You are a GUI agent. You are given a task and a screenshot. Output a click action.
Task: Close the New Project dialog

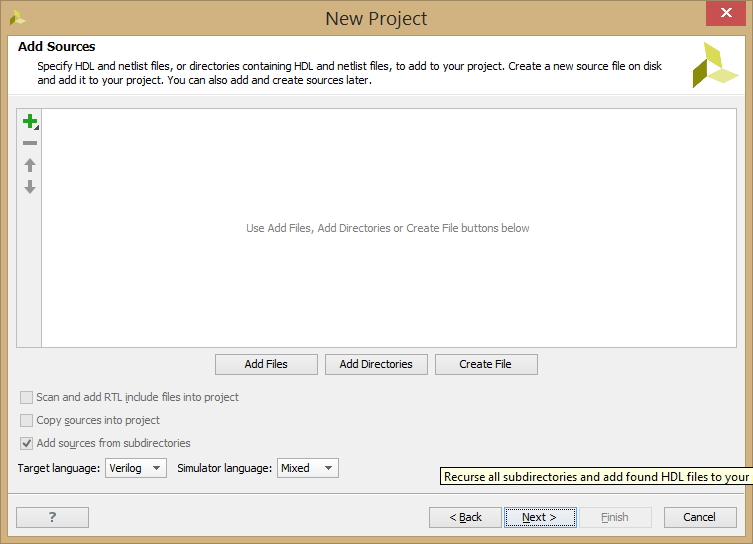(726, 13)
